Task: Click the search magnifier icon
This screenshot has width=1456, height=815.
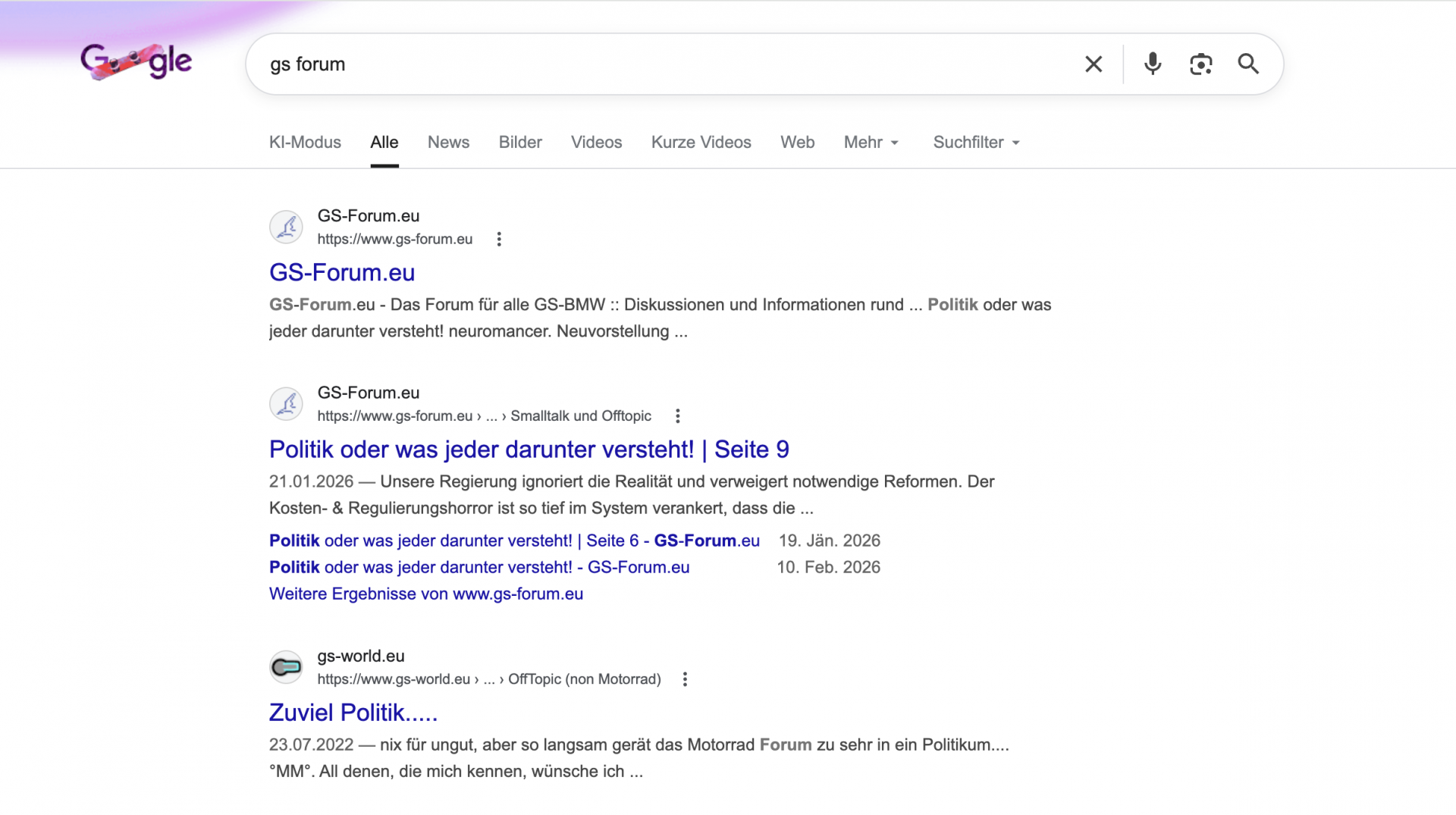Action: 1247,64
